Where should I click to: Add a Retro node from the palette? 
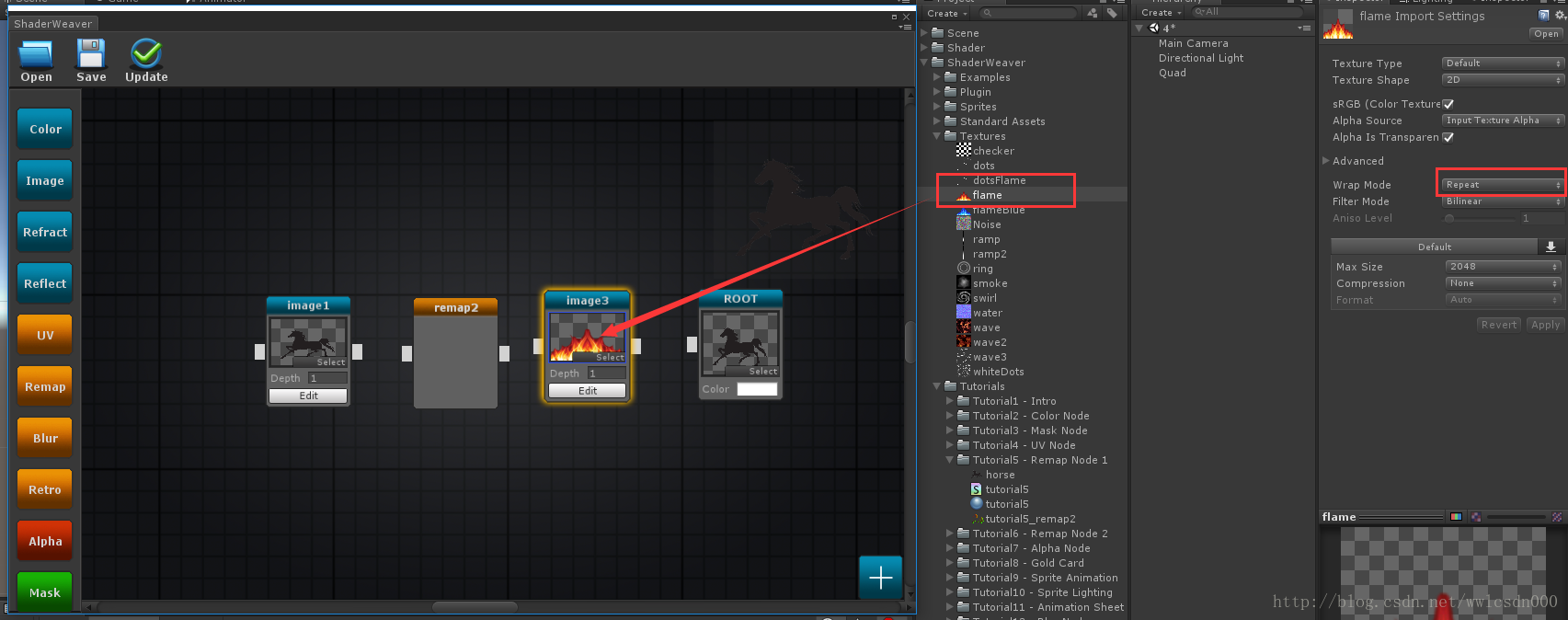(45, 489)
